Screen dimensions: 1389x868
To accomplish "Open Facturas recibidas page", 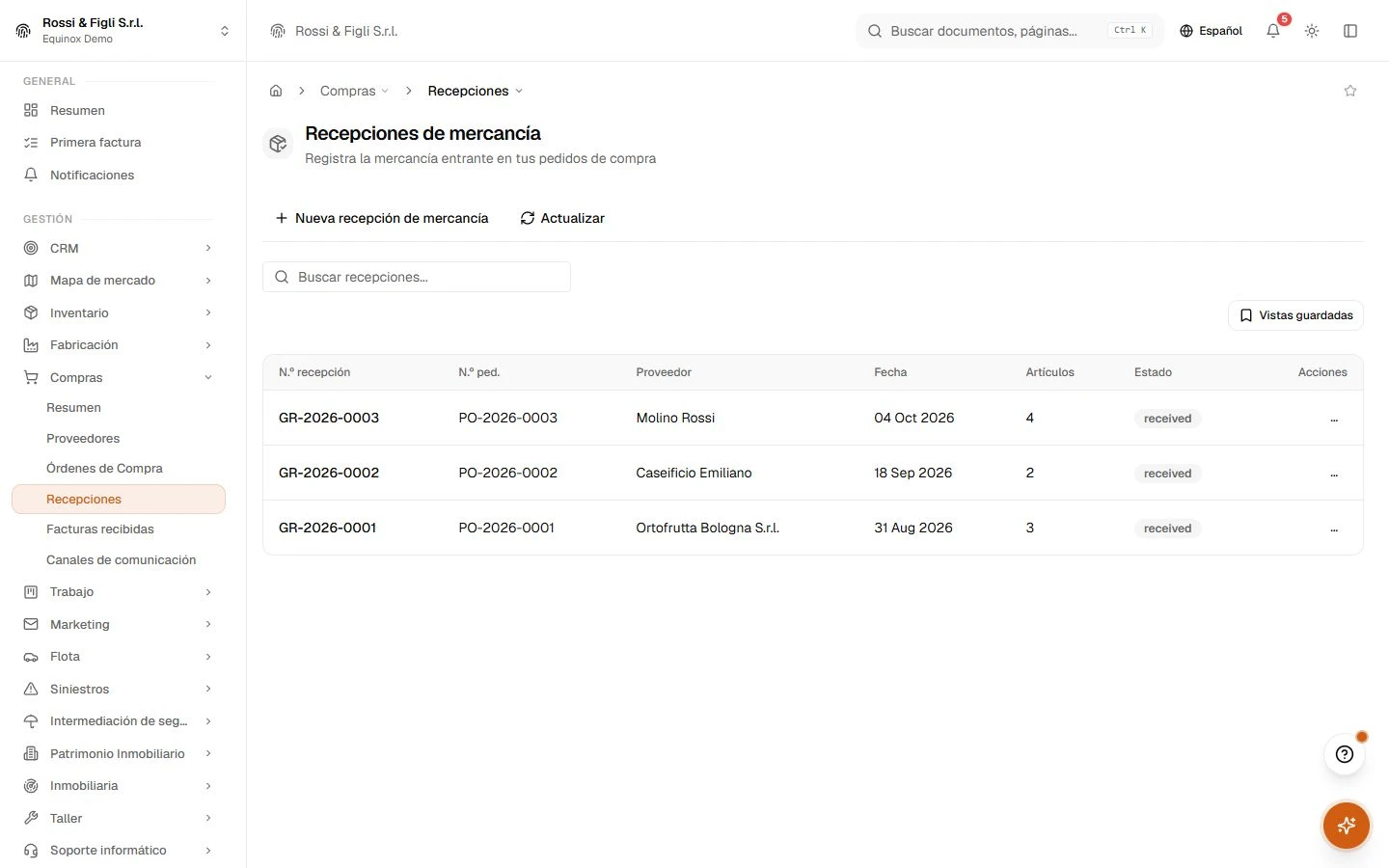I will tap(100, 529).
